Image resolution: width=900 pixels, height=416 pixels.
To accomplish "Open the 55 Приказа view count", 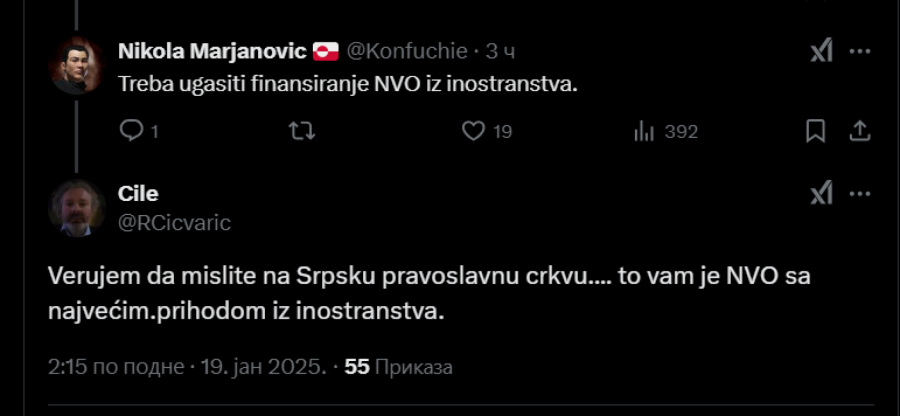I will coord(398,368).
